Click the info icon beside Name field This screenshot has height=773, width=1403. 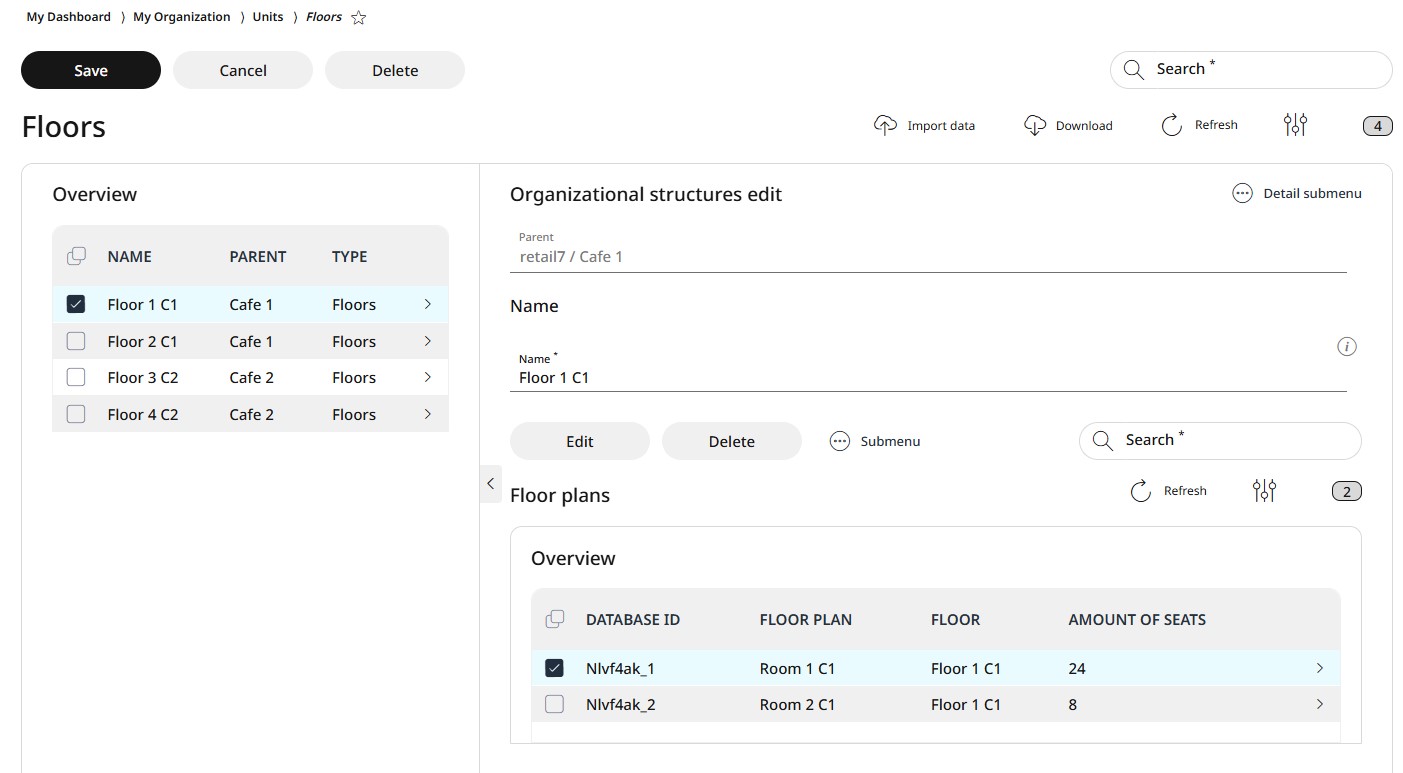(x=1347, y=347)
